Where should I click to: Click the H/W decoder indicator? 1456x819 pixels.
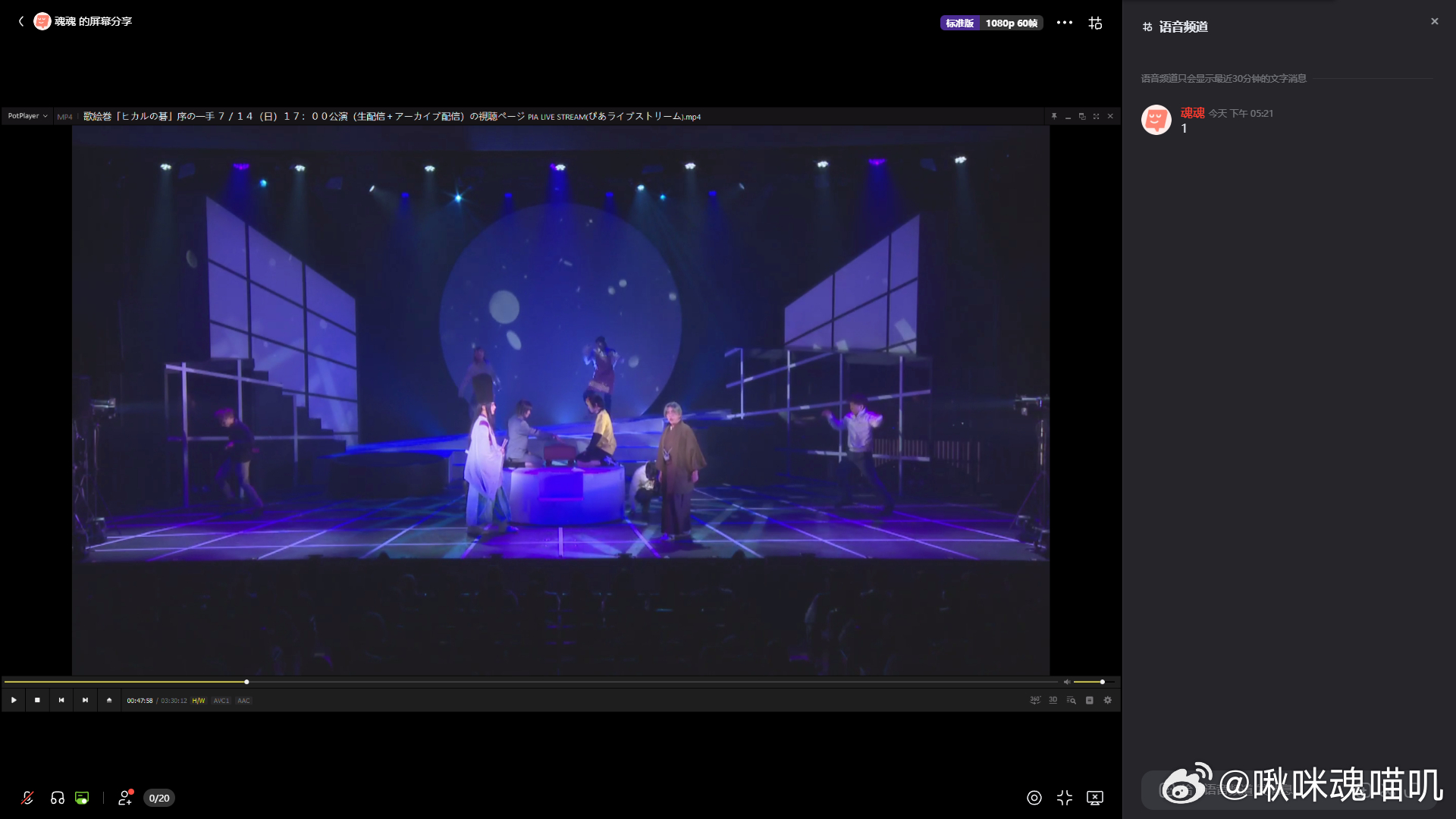pos(199,701)
